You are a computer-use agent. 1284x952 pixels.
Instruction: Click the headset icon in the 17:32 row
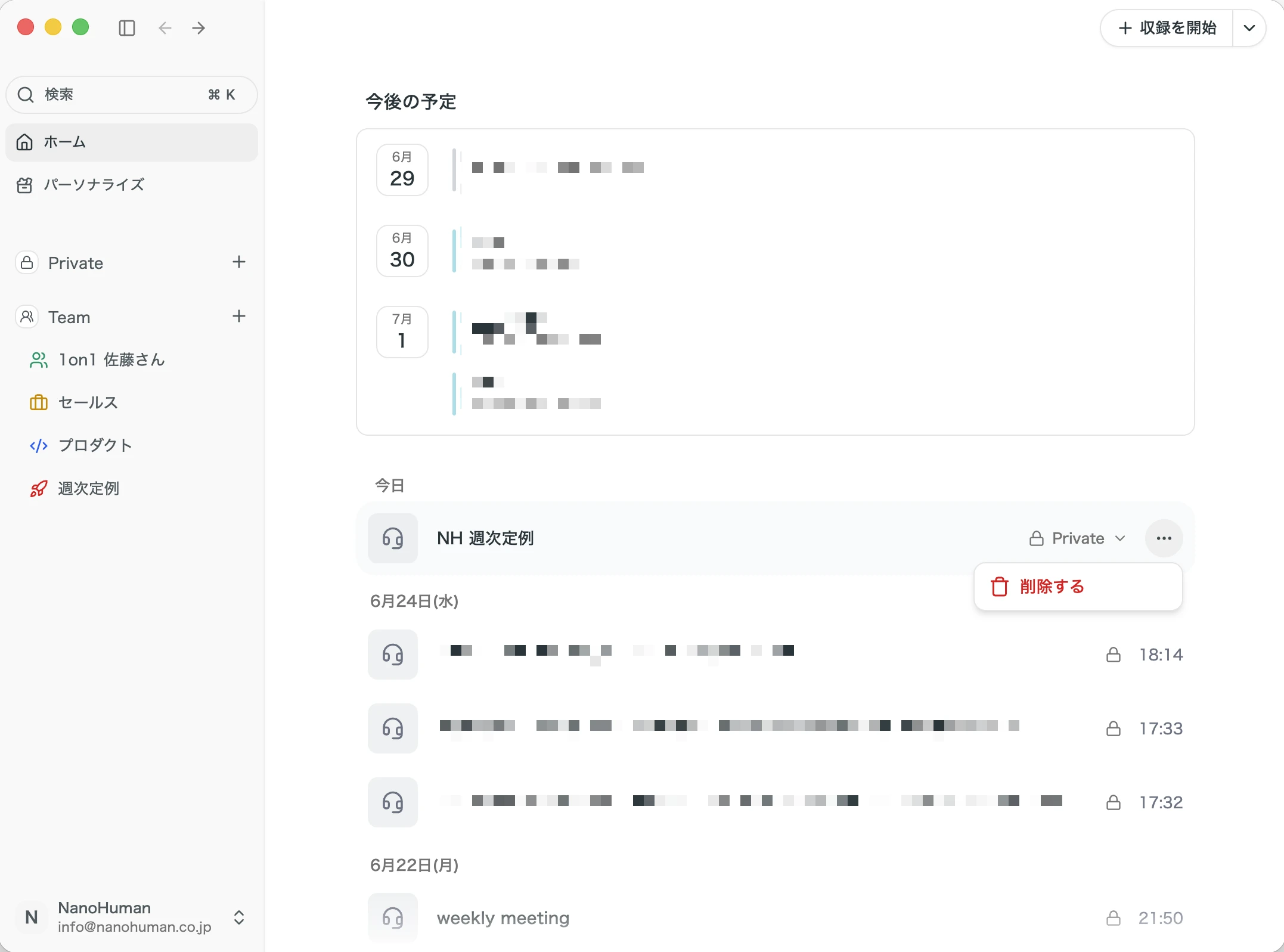[393, 803]
